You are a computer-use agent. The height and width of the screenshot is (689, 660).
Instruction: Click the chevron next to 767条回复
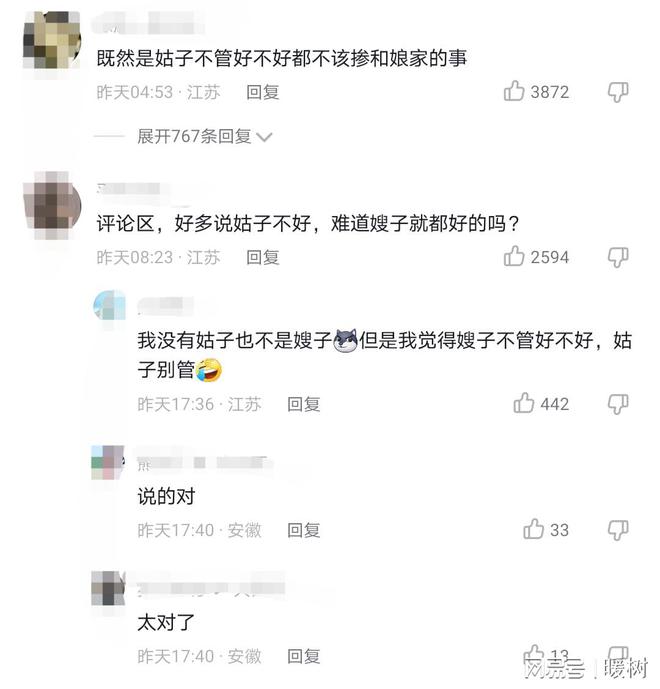click(x=264, y=138)
